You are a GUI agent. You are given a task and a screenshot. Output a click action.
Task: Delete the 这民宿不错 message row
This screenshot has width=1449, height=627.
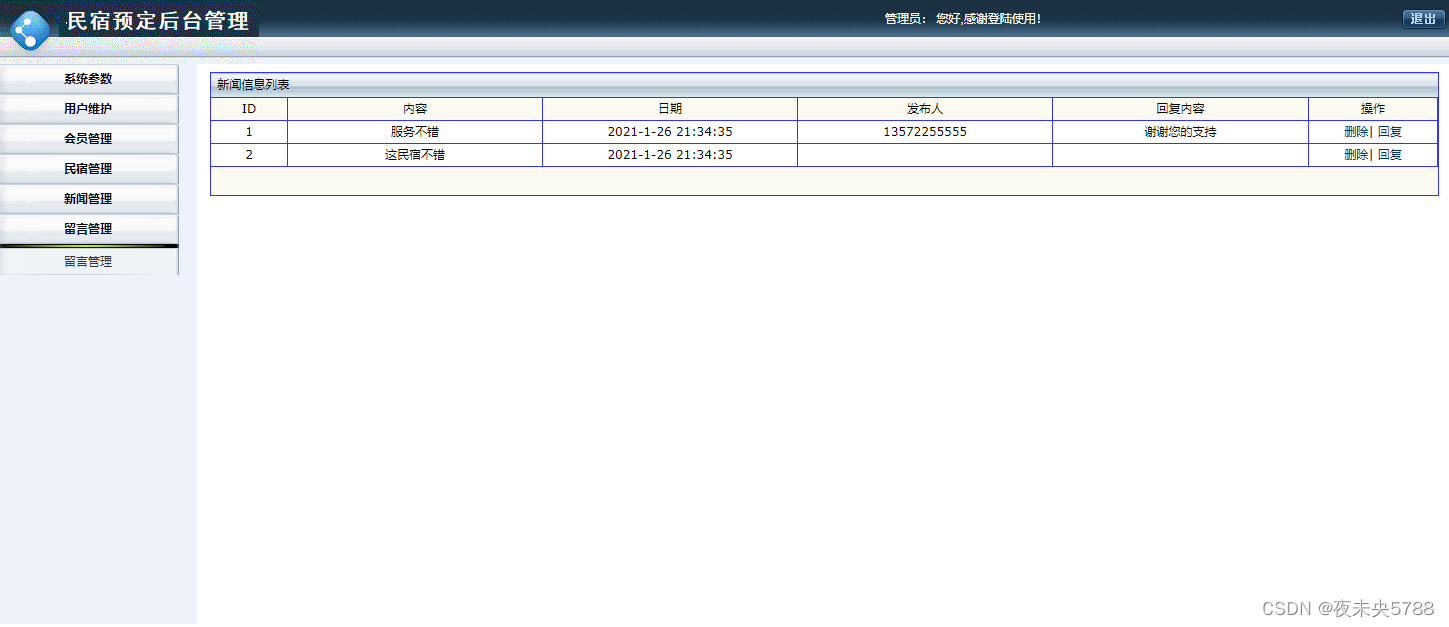point(1356,155)
